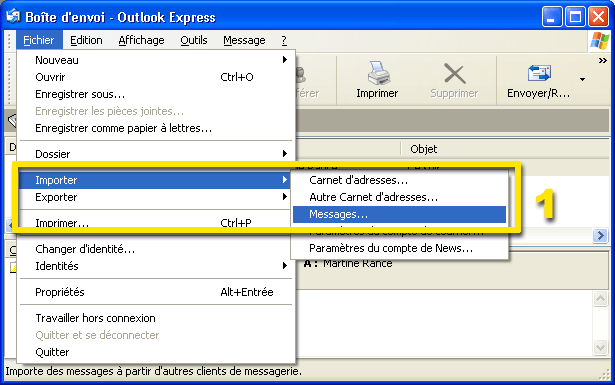Click the Supprimer X toolbar icon
Image resolution: width=615 pixels, height=385 pixels.
coord(455,73)
